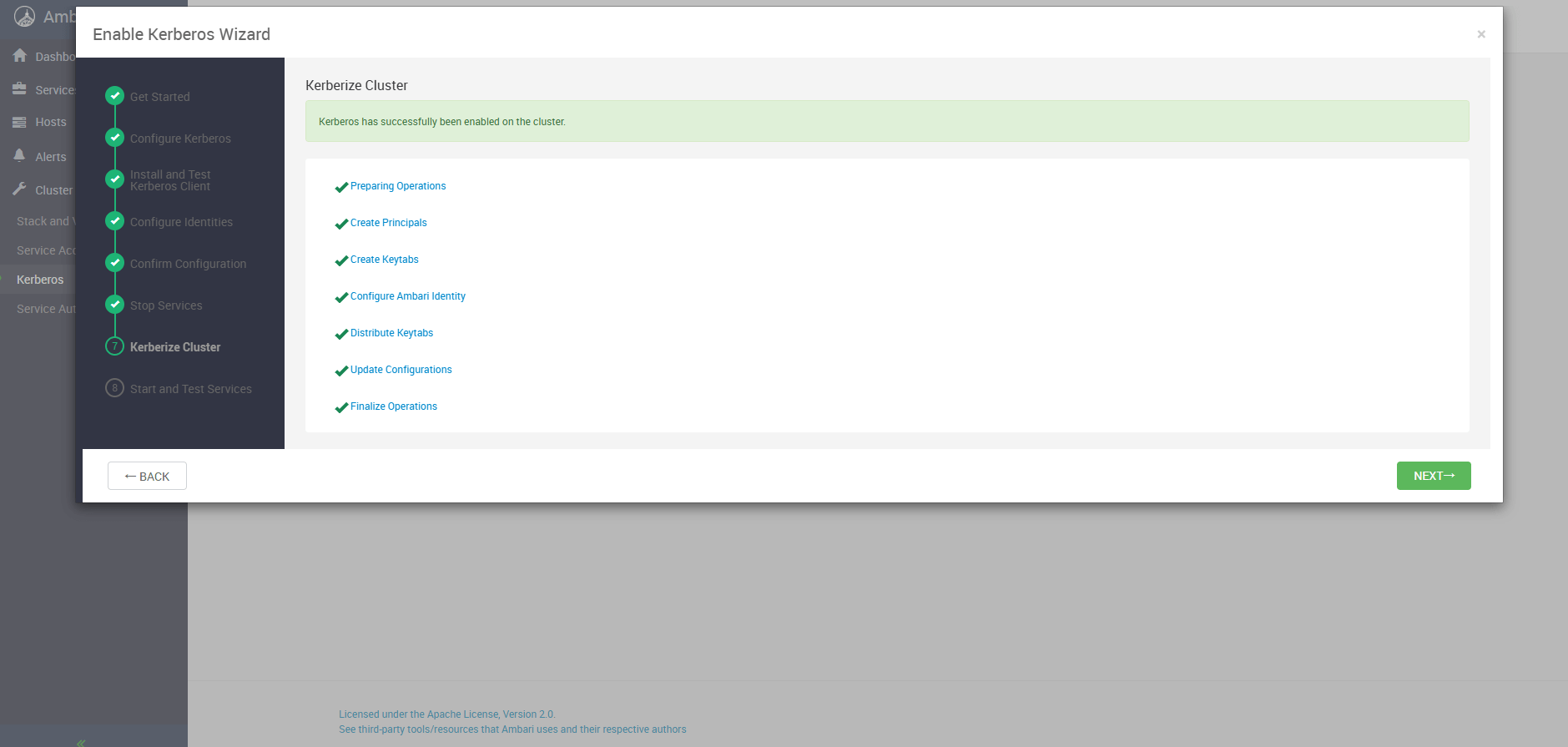
Task: Click the Preparing Operations green checkmark
Action: coord(341,187)
